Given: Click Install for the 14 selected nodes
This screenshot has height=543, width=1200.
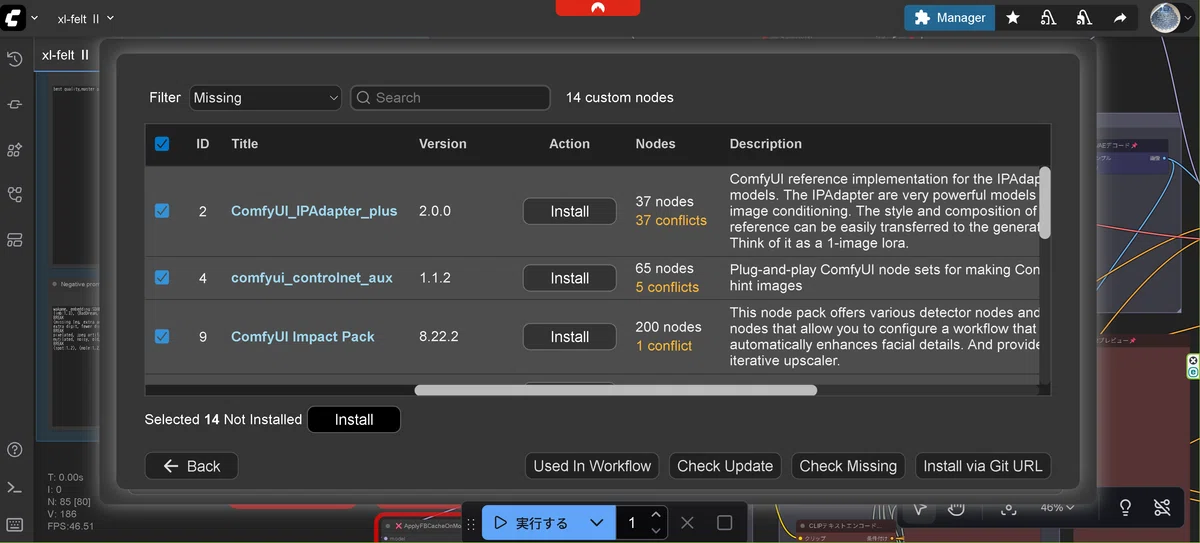Looking at the screenshot, I should point(354,420).
